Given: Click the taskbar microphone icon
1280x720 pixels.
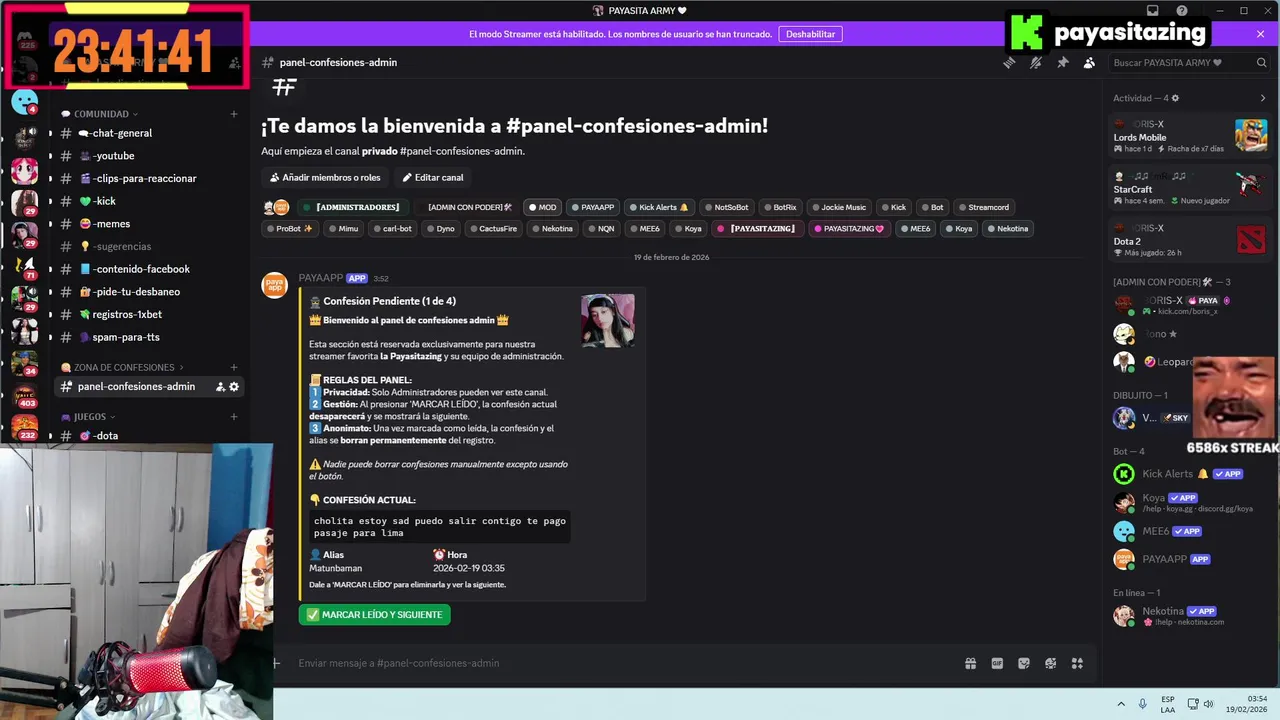Looking at the screenshot, I should pos(1143,704).
